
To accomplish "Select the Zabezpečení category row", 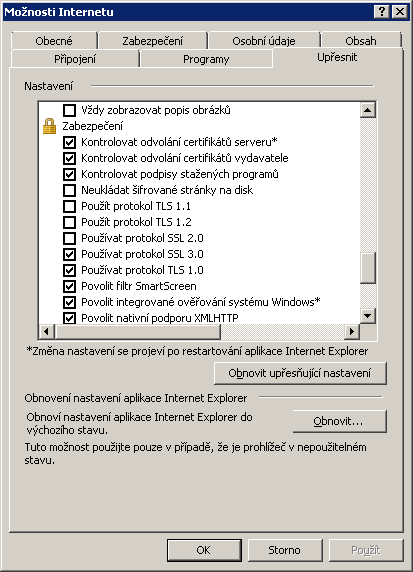I will click(x=92, y=126).
